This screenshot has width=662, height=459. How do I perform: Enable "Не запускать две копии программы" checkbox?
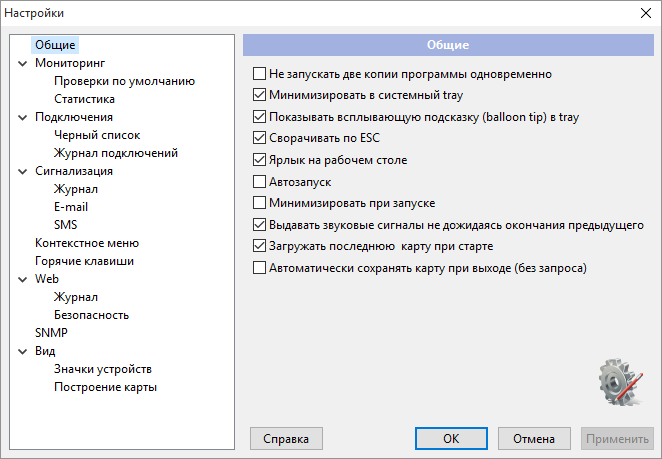259,73
